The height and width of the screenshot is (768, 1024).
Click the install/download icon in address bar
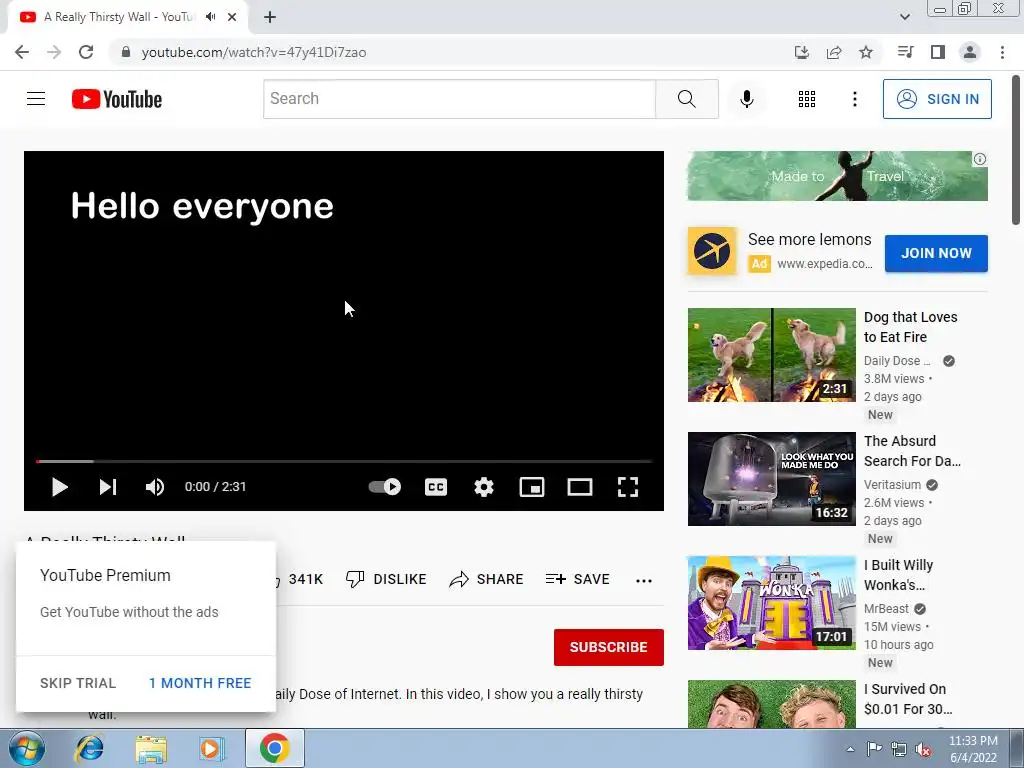pos(801,52)
